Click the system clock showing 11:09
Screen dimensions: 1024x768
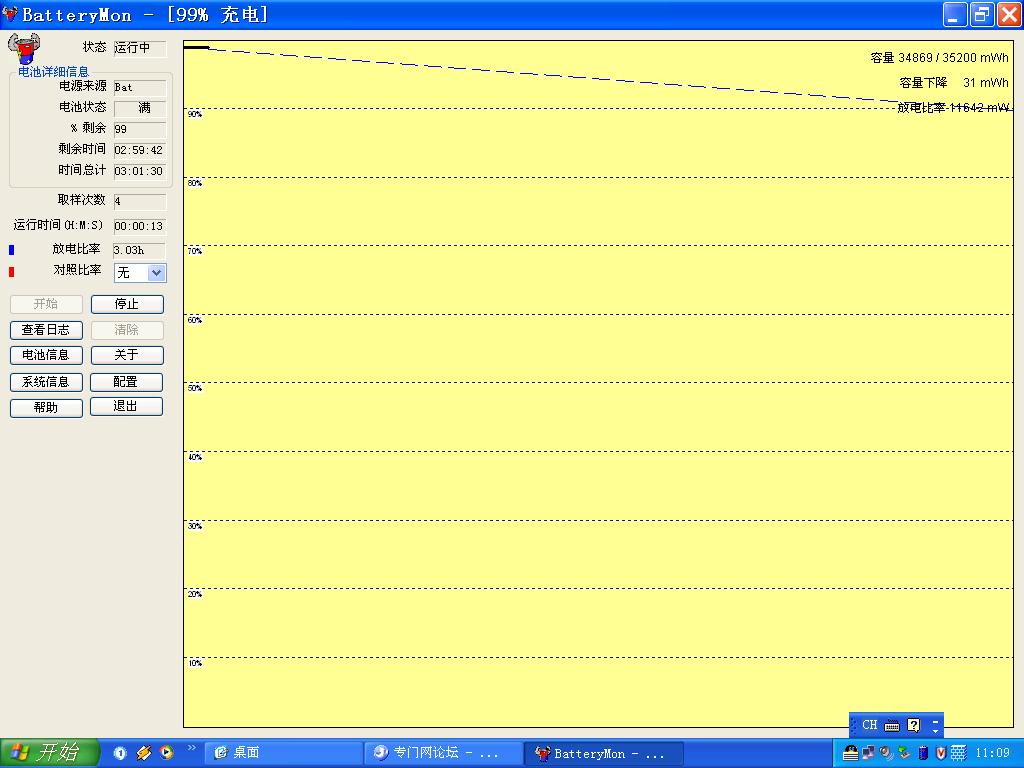992,753
